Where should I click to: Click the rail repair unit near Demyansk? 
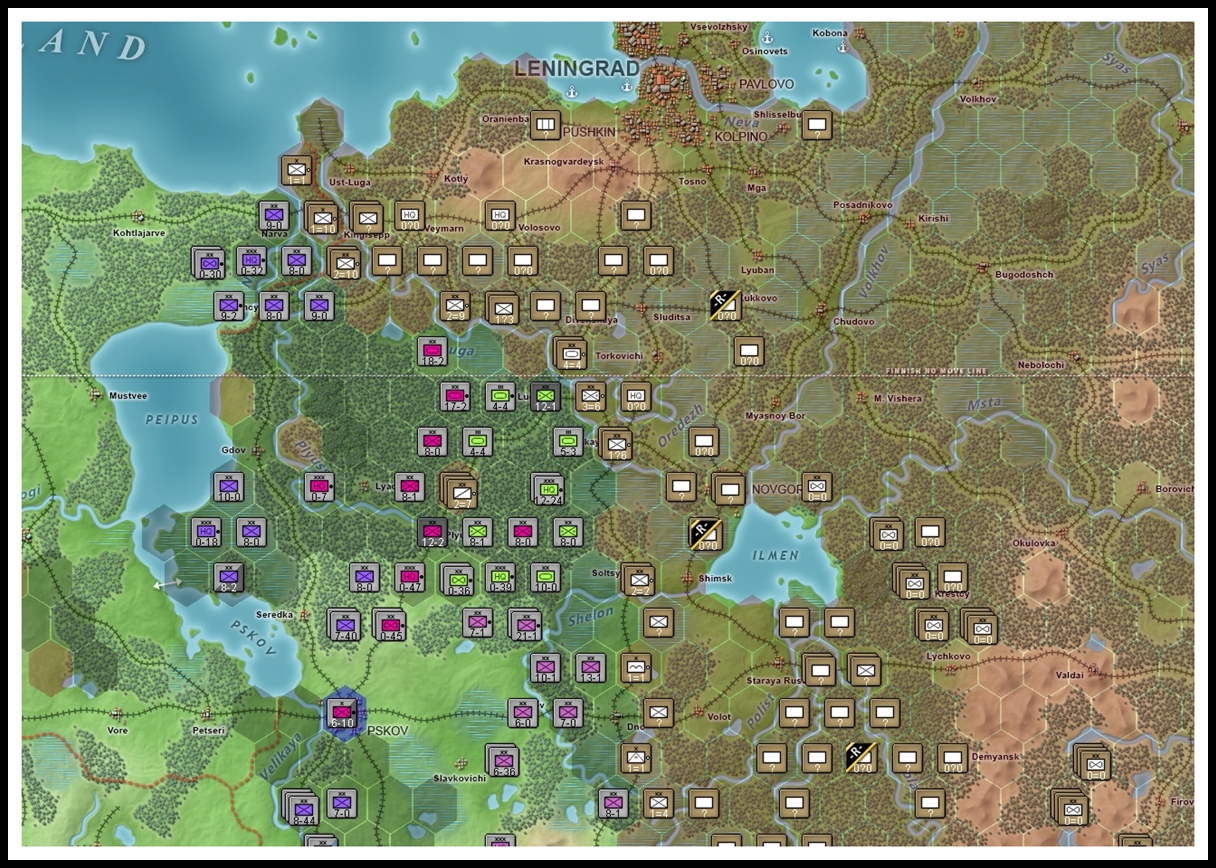coord(859,758)
